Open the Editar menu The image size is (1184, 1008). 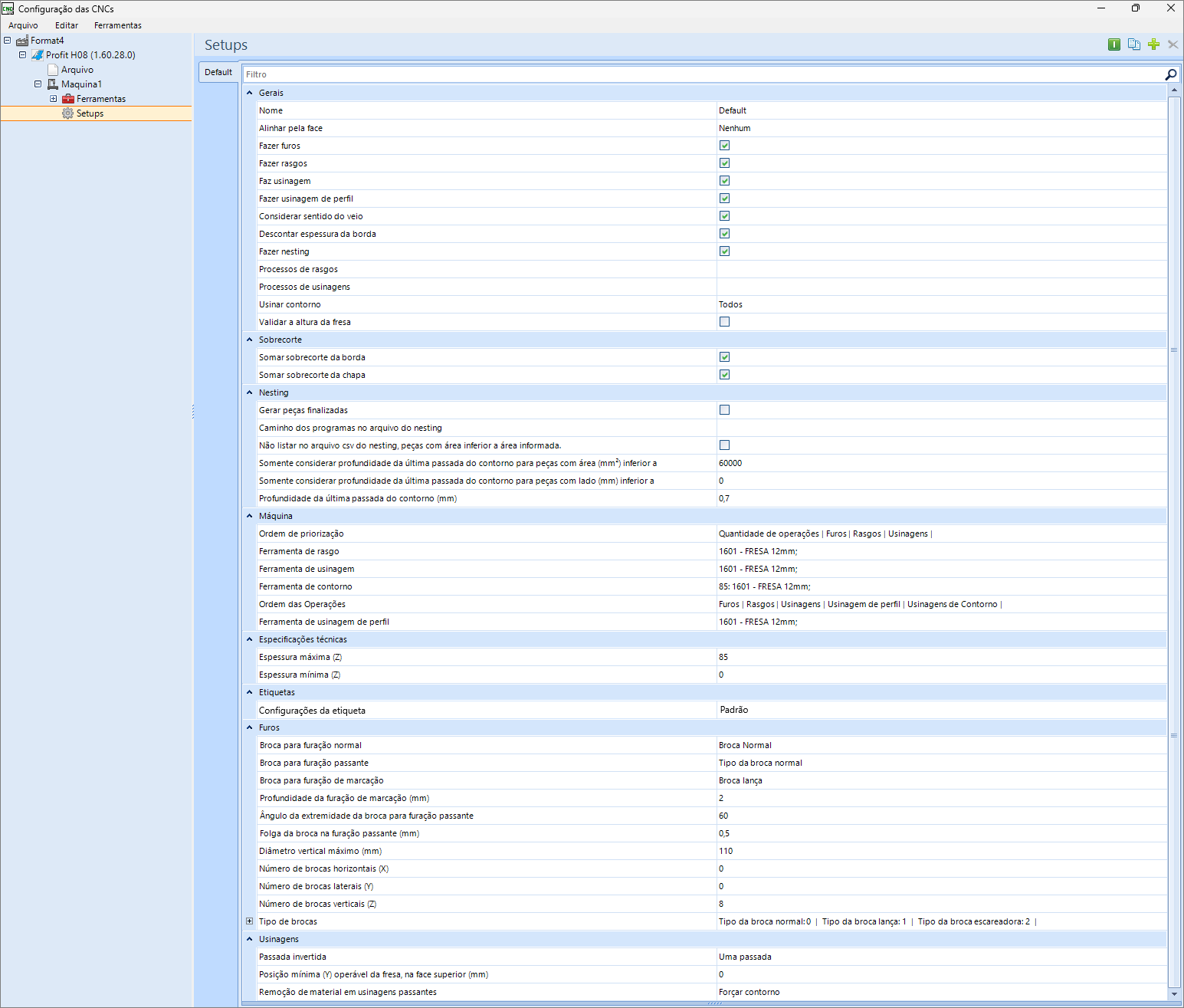[x=67, y=25]
